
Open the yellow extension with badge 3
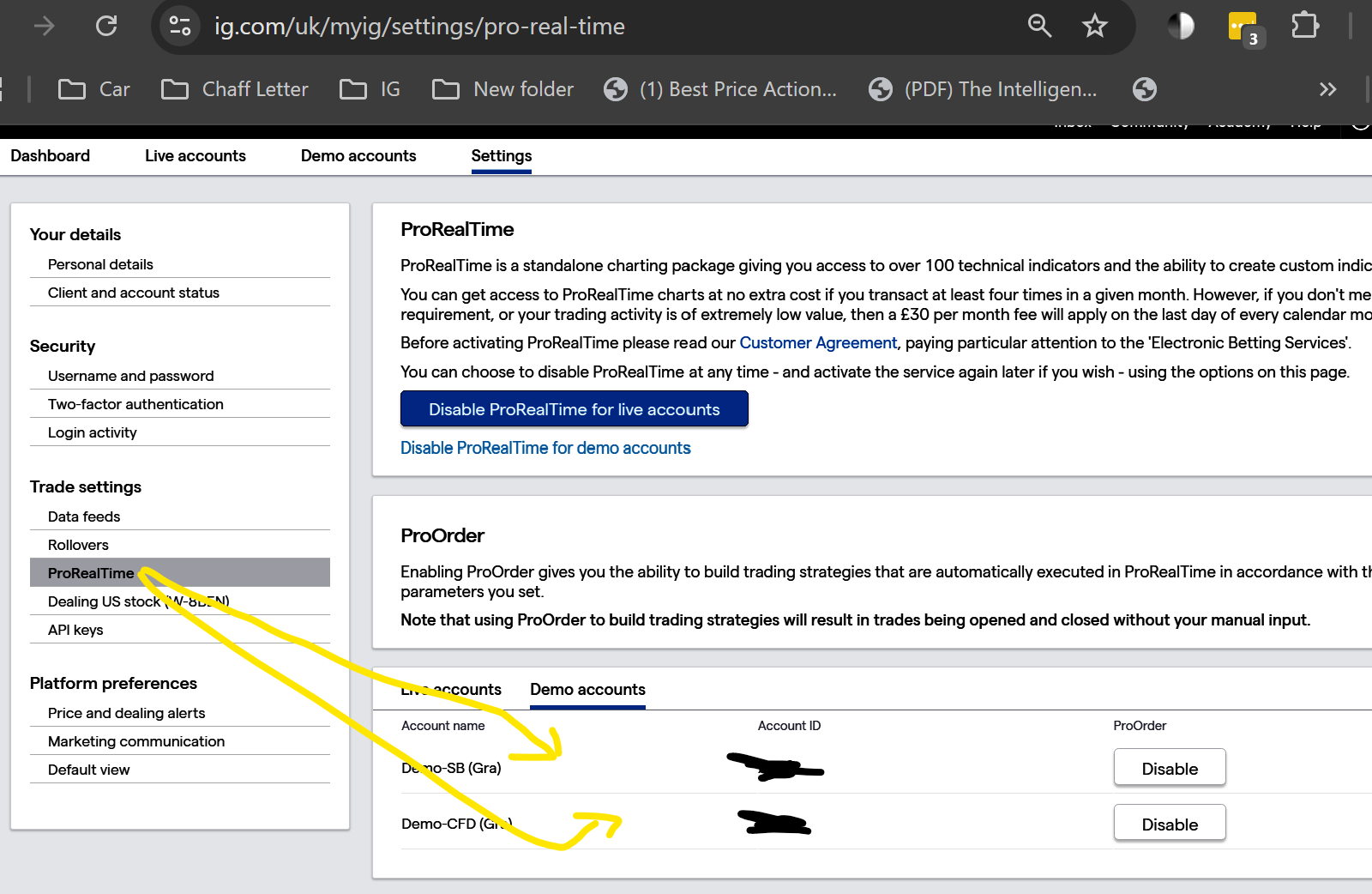click(1245, 28)
